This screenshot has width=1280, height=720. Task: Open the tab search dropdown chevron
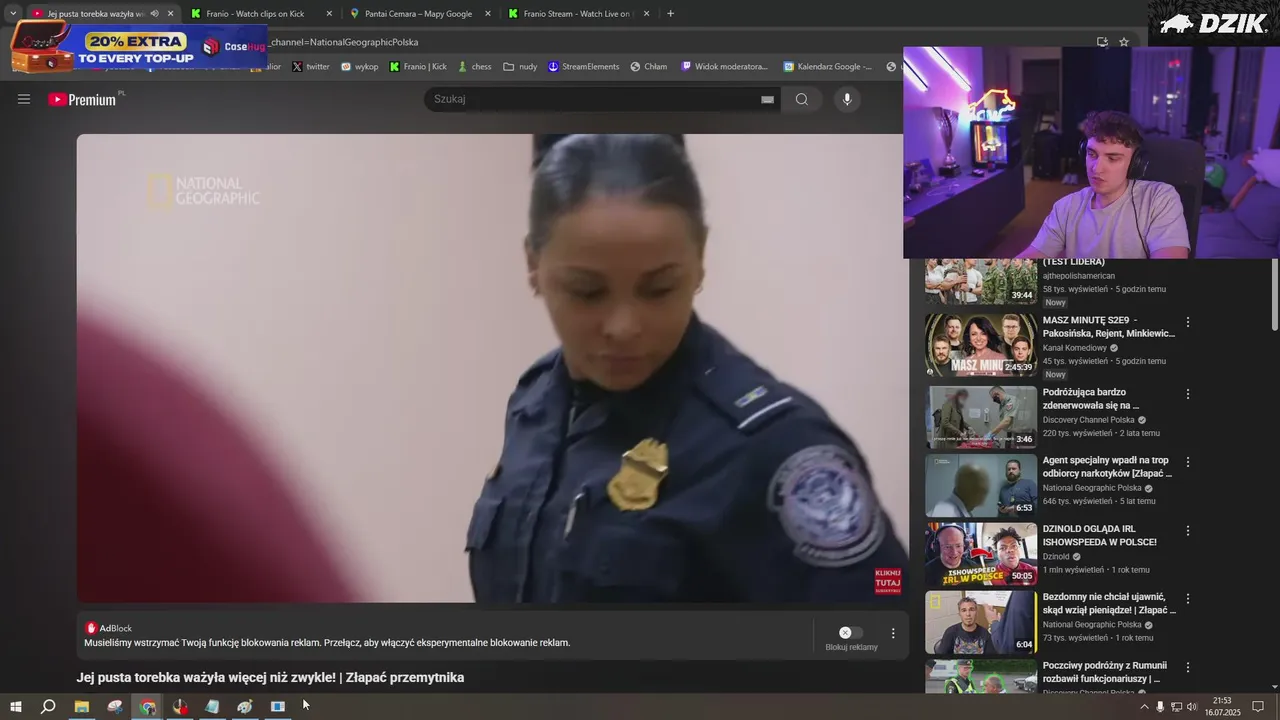point(13,14)
